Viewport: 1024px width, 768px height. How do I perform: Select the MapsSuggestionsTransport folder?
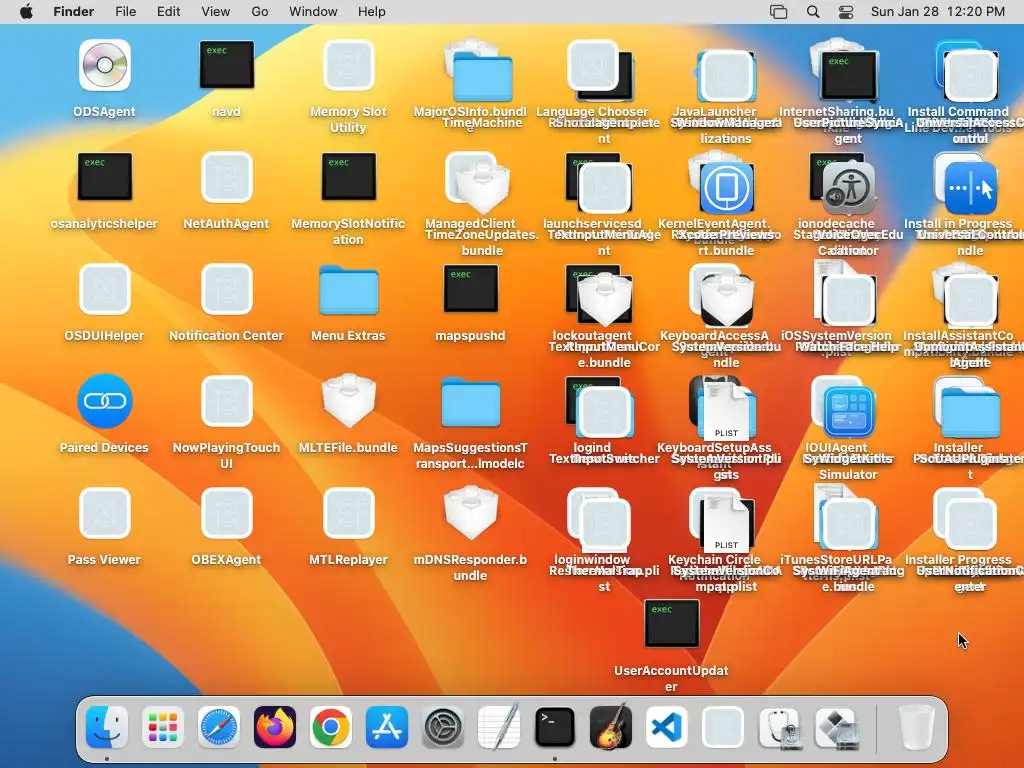coord(471,402)
